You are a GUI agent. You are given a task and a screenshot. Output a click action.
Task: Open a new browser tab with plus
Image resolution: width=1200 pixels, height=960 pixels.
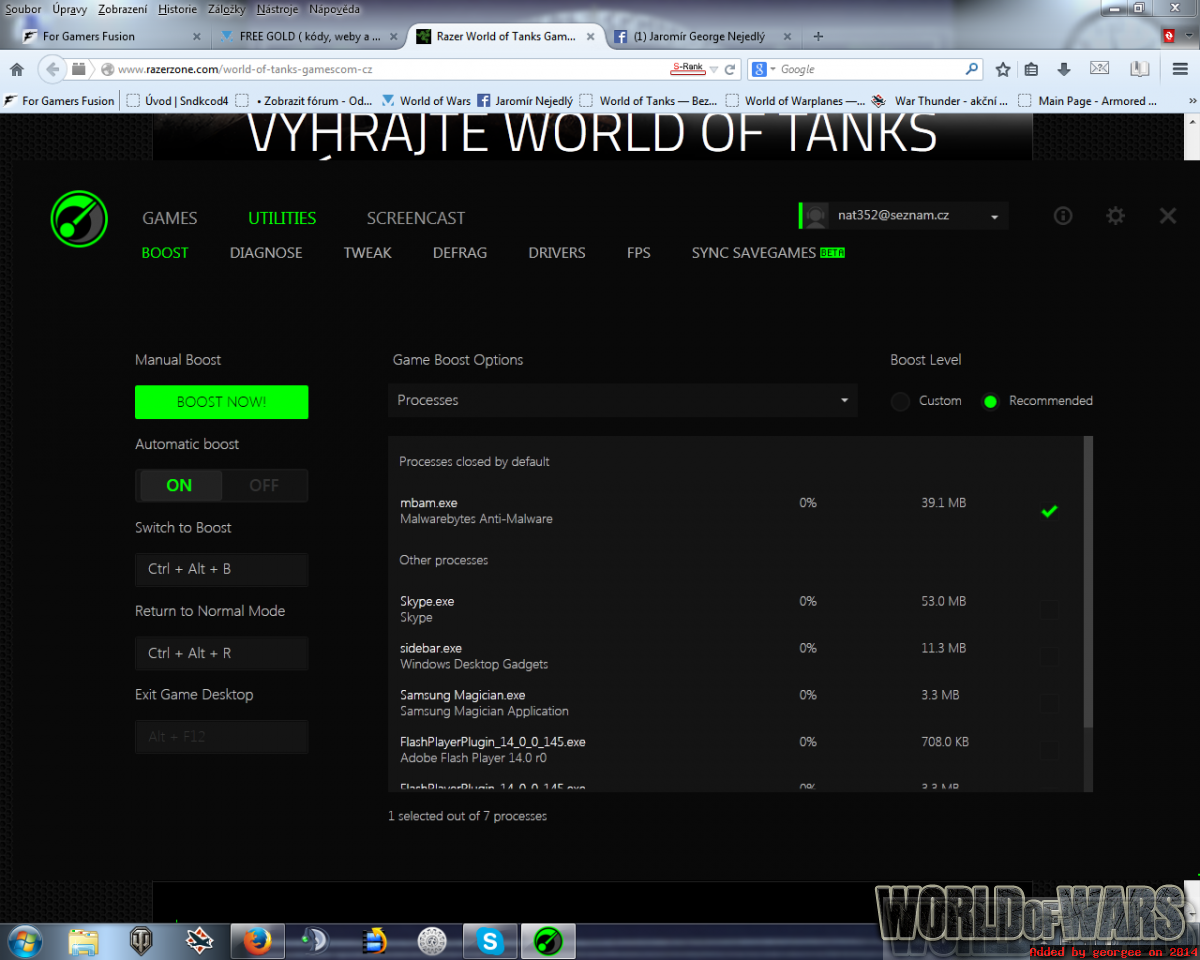(x=818, y=36)
